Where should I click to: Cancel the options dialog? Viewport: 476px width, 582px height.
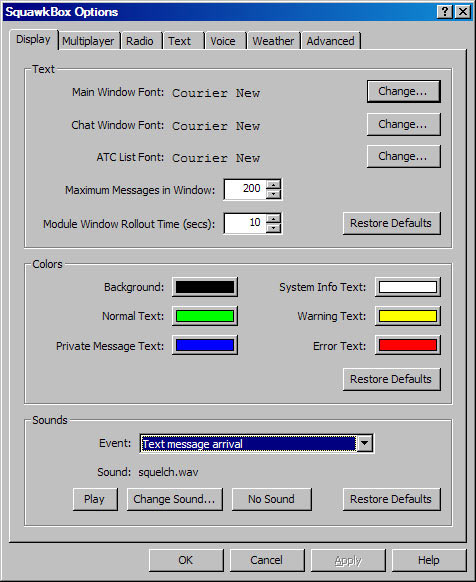267,560
